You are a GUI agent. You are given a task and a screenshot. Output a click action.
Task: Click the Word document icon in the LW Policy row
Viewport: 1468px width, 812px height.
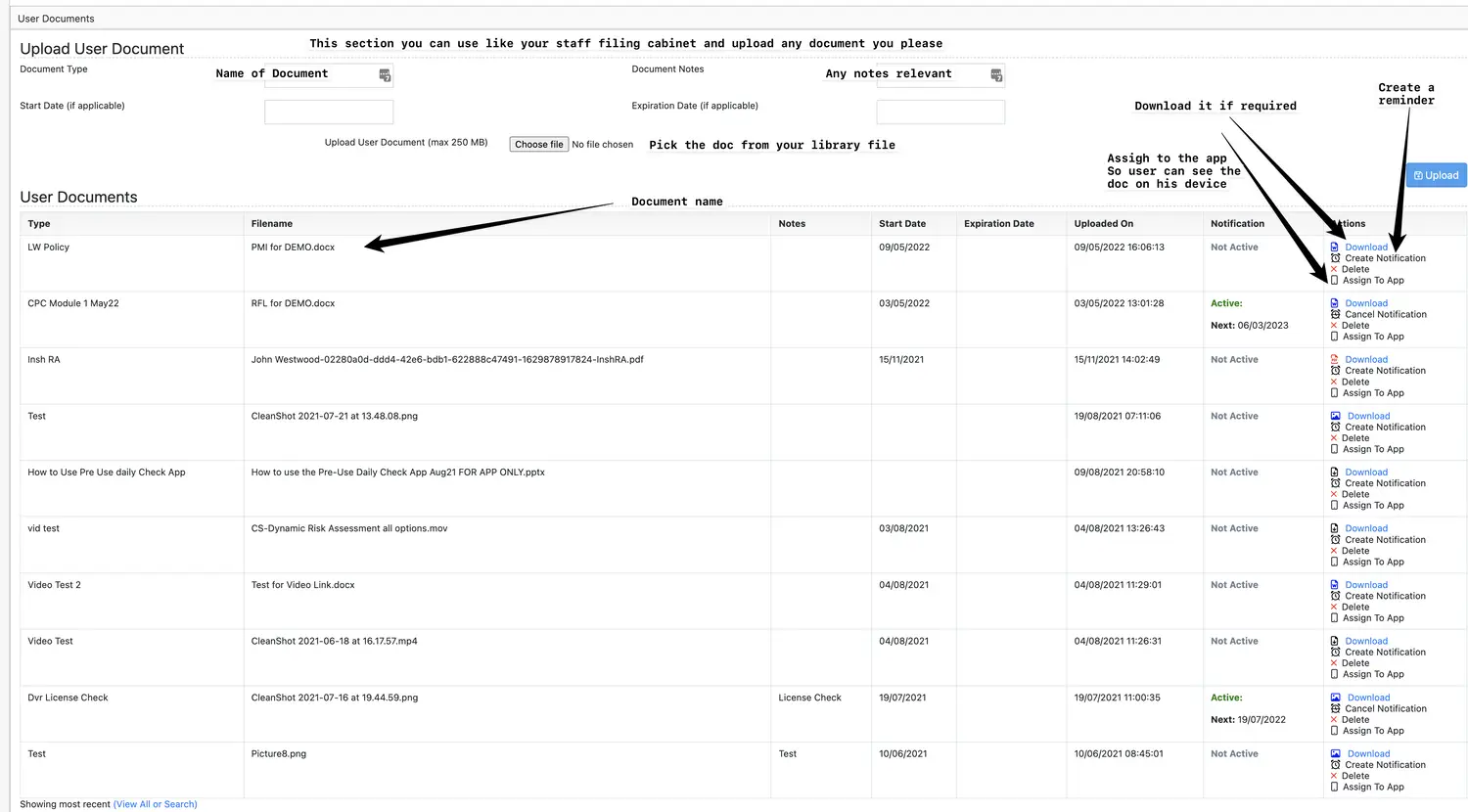pos(1335,248)
